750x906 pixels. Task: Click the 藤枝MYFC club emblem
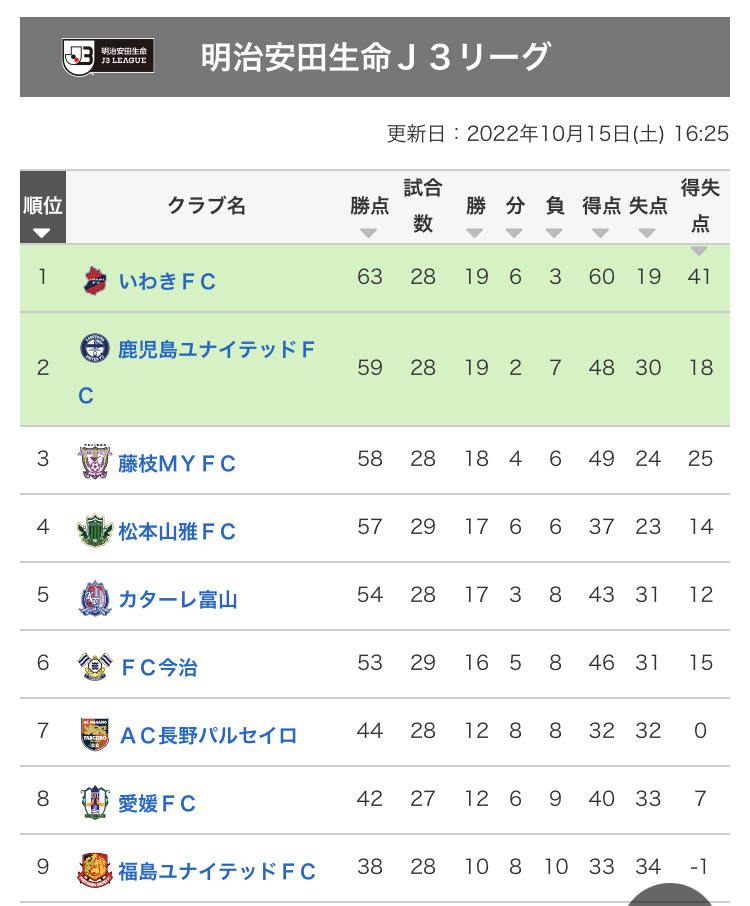(x=95, y=462)
